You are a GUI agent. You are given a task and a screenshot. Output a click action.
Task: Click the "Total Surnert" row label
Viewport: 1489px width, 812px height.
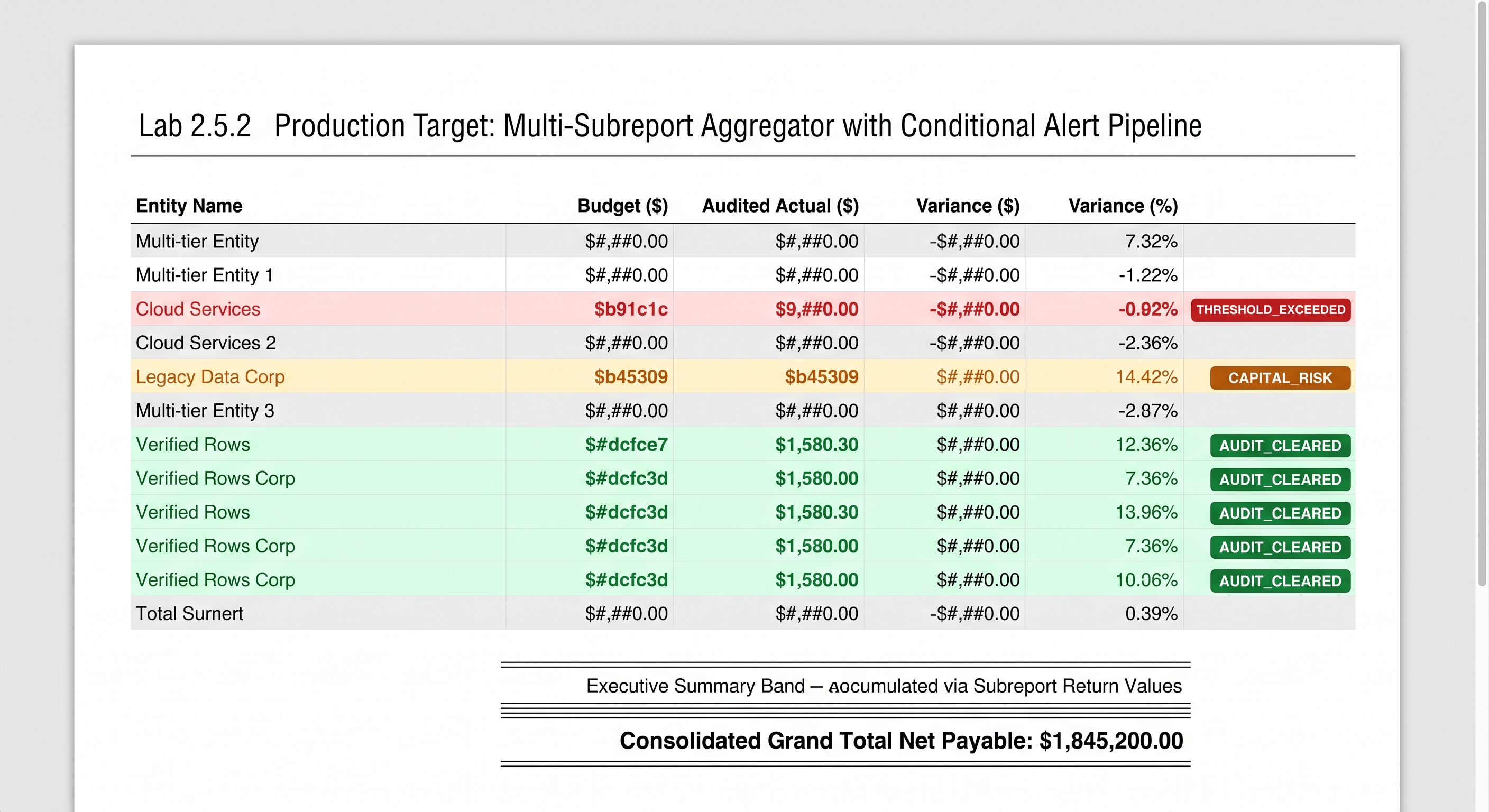click(189, 614)
